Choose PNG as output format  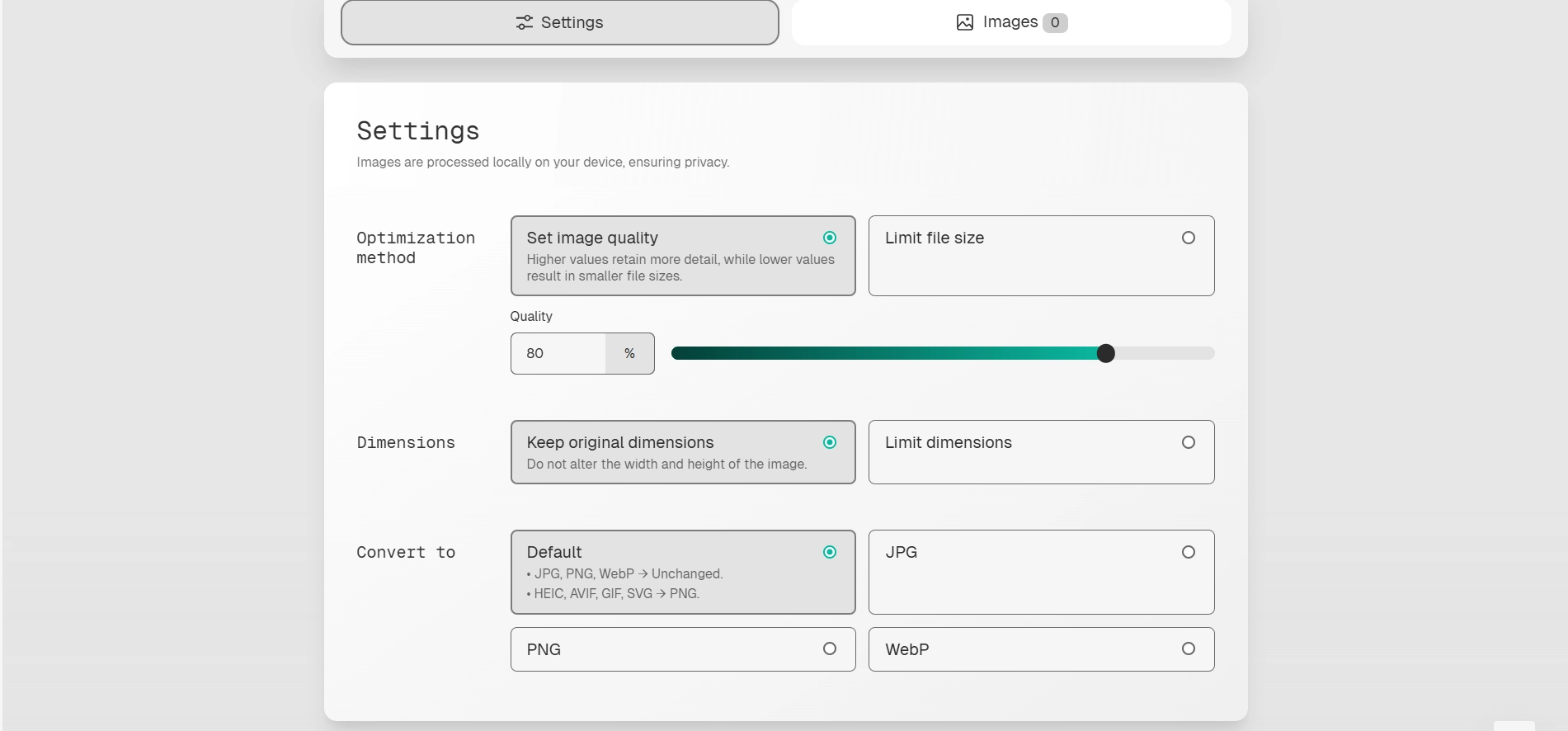click(x=682, y=649)
